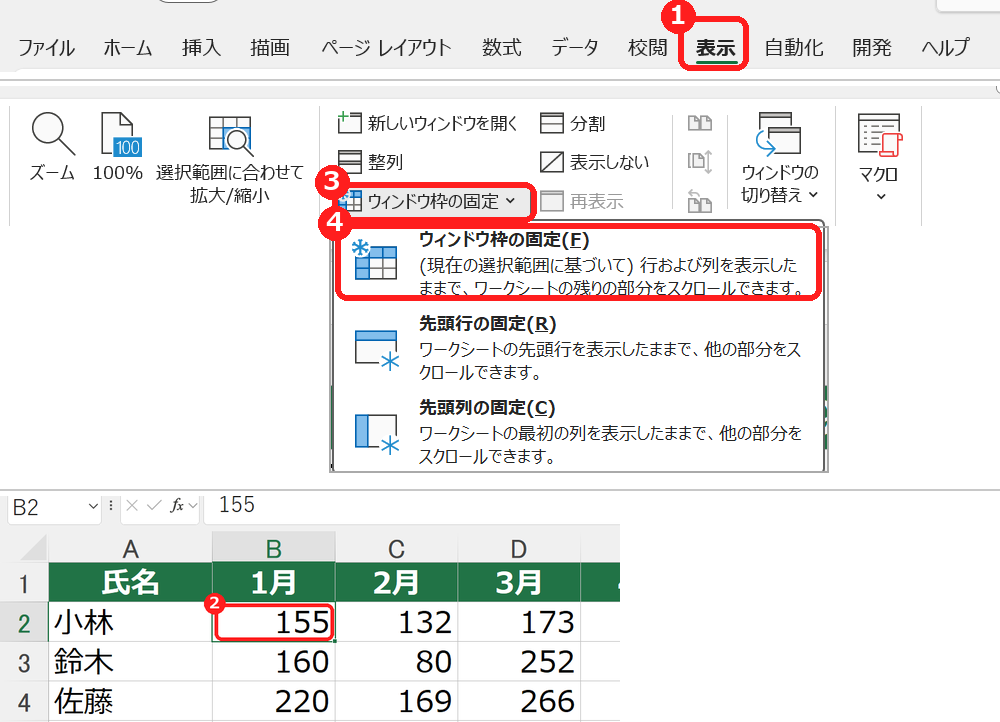This screenshot has height=722, width=1000.
Task: Click 表示しない to hide window
Action: [594, 162]
